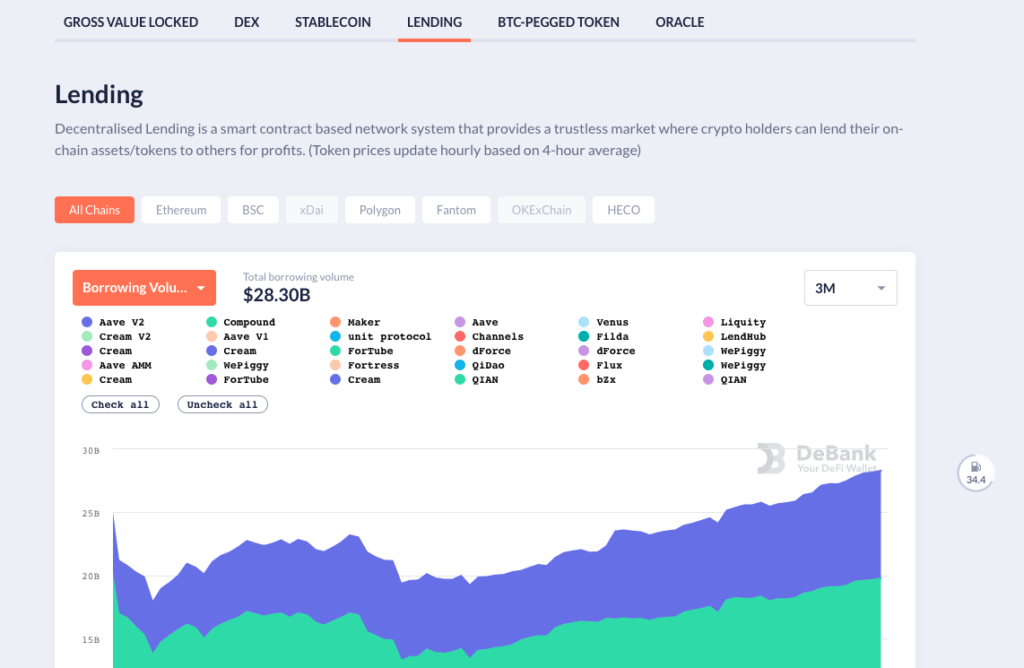The height and width of the screenshot is (668, 1024).
Task: Open the Borrowing Volume metric dropdown
Action: (144, 288)
